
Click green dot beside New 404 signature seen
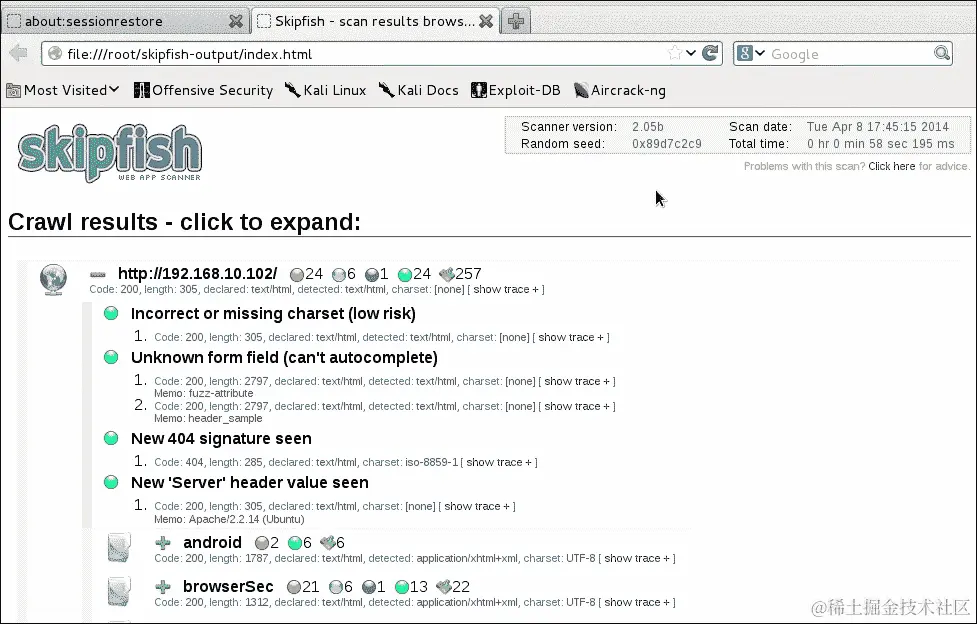pyautogui.click(x=111, y=439)
